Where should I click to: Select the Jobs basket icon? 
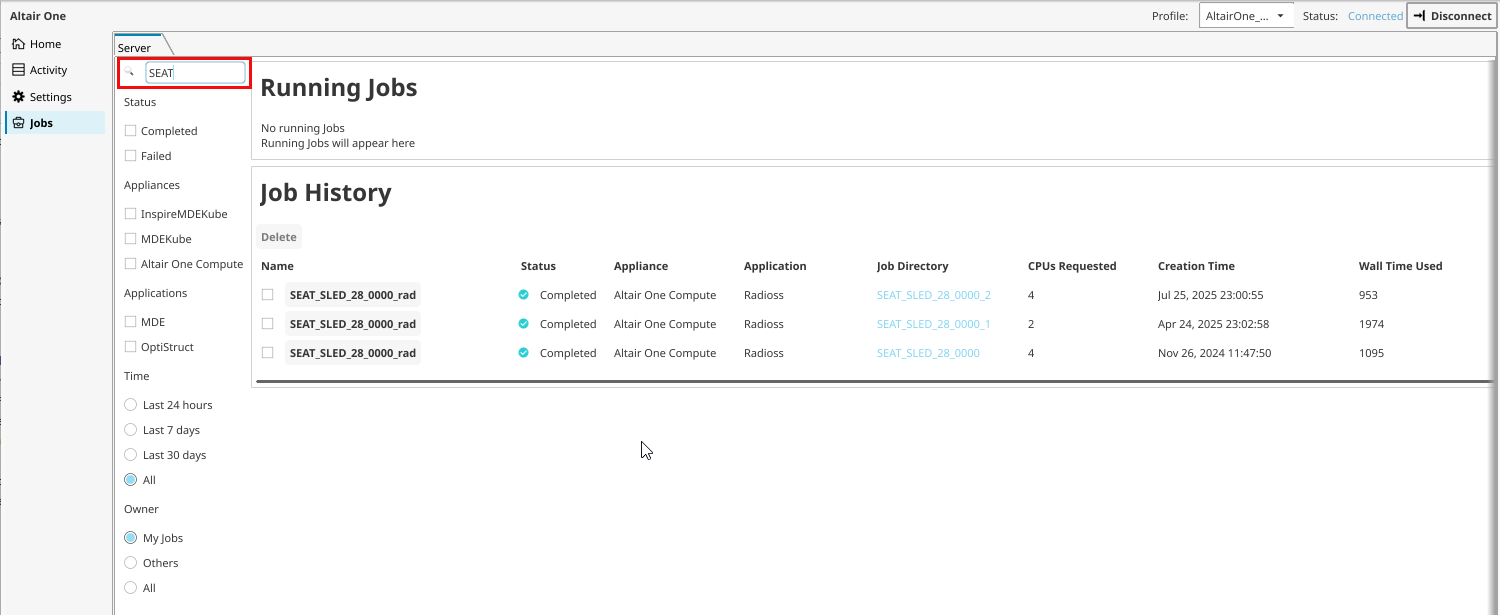coord(18,123)
